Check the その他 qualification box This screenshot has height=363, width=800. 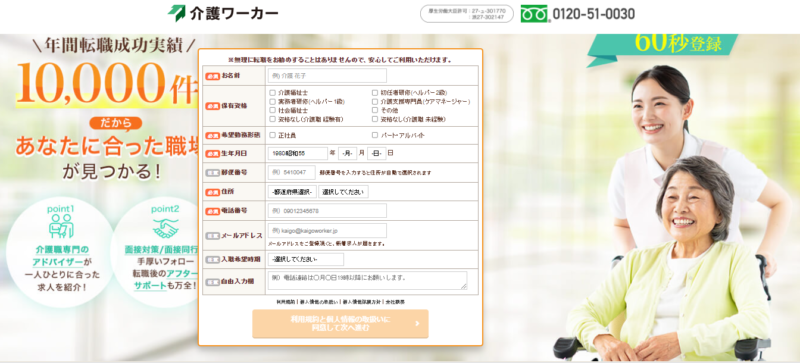point(374,110)
